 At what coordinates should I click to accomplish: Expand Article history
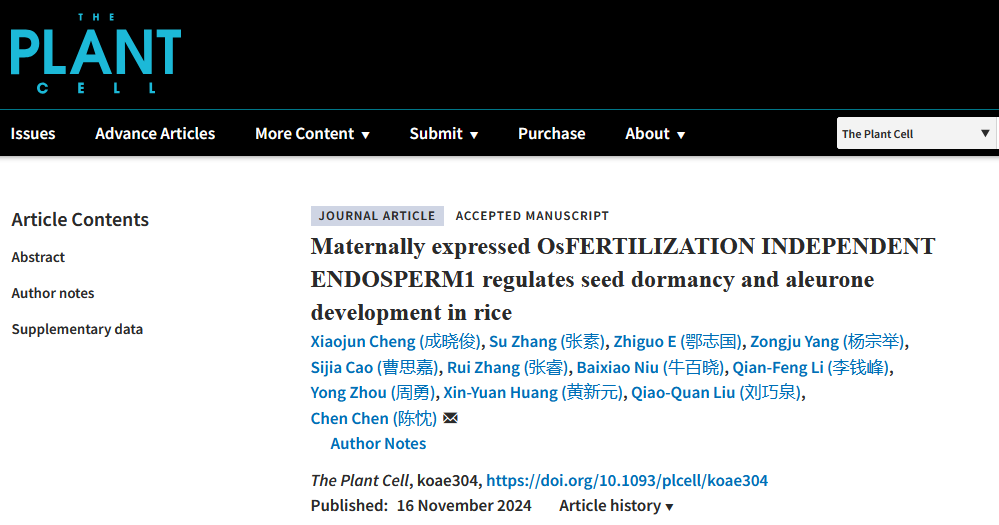[x=616, y=506]
